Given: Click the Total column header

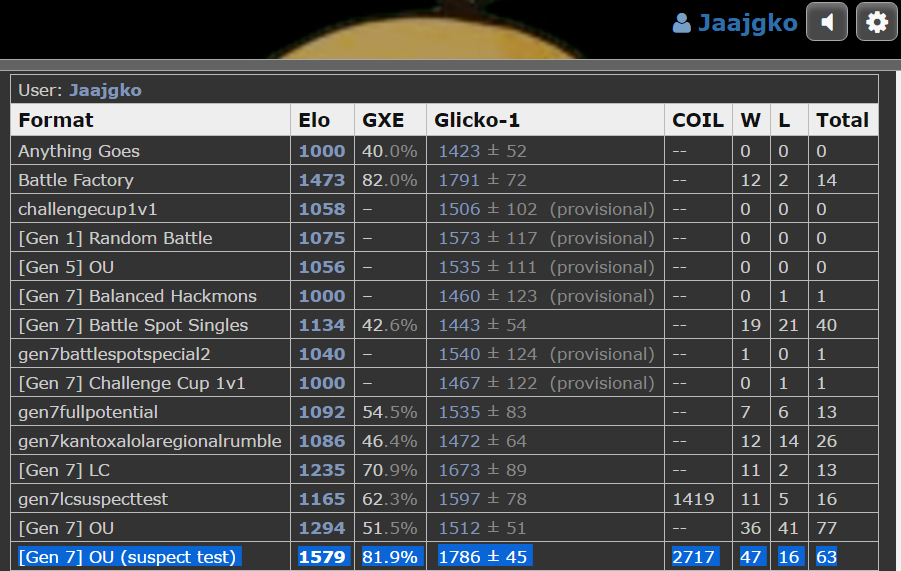Looking at the screenshot, I should (842, 120).
